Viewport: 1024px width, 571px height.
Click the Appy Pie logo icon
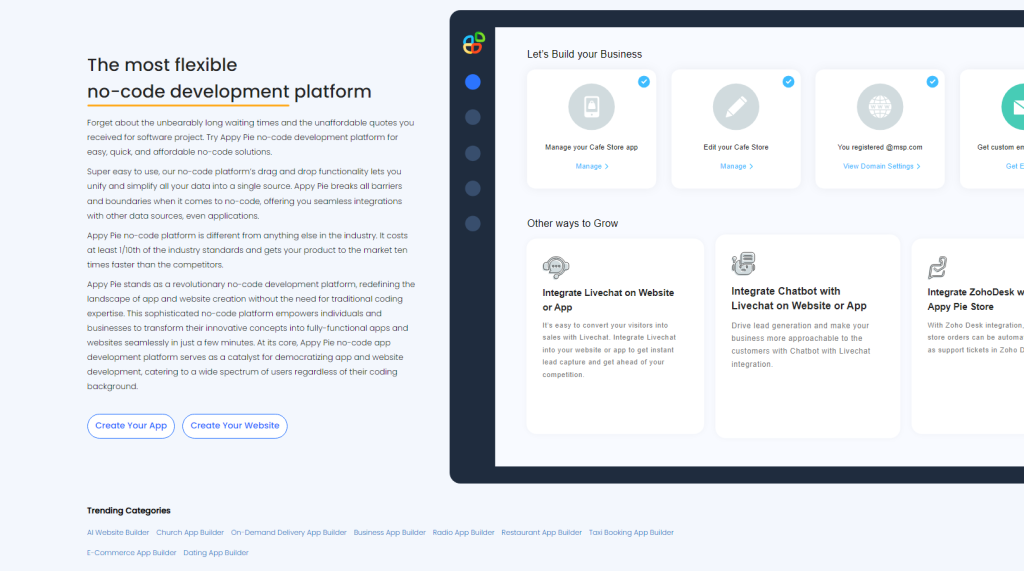coord(473,43)
